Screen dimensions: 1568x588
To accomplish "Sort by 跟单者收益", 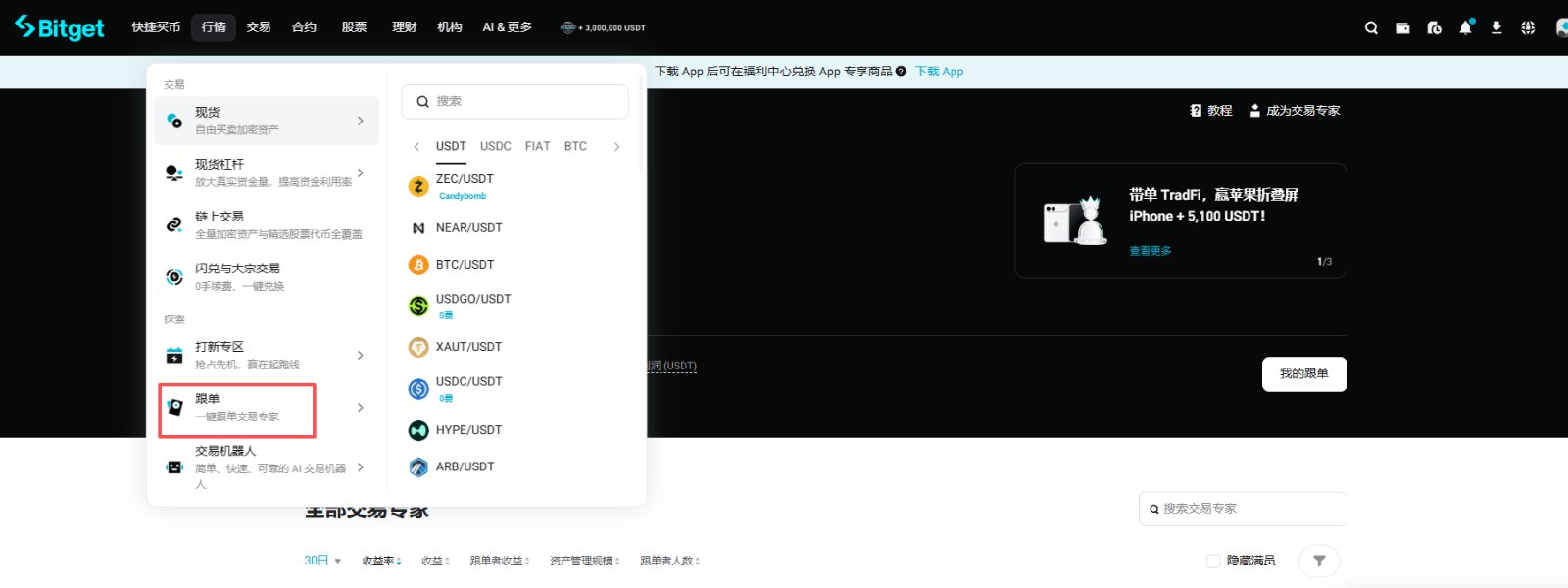I will click(x=500, y=561).
